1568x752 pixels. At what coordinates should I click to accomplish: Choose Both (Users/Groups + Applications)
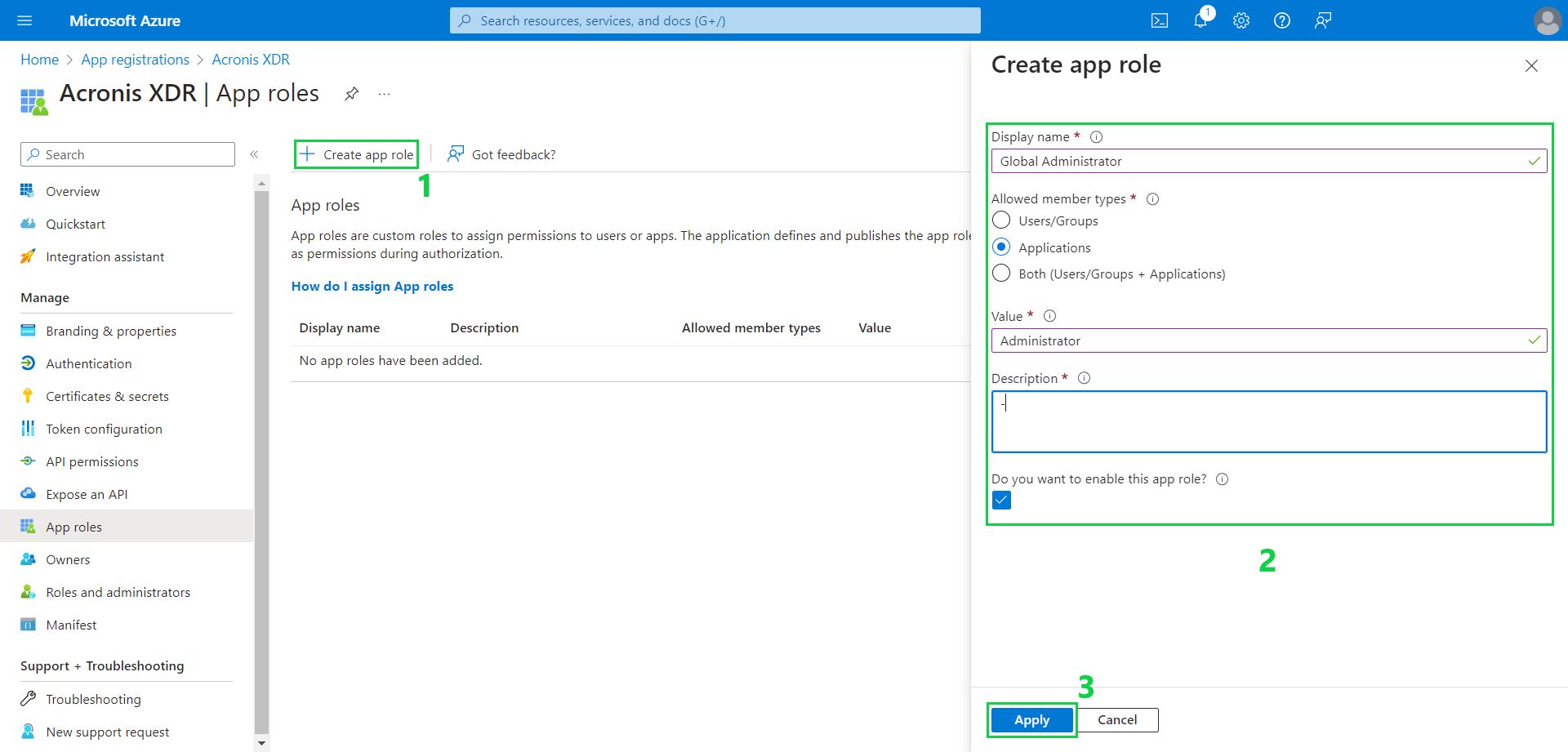coord(1001,274)
